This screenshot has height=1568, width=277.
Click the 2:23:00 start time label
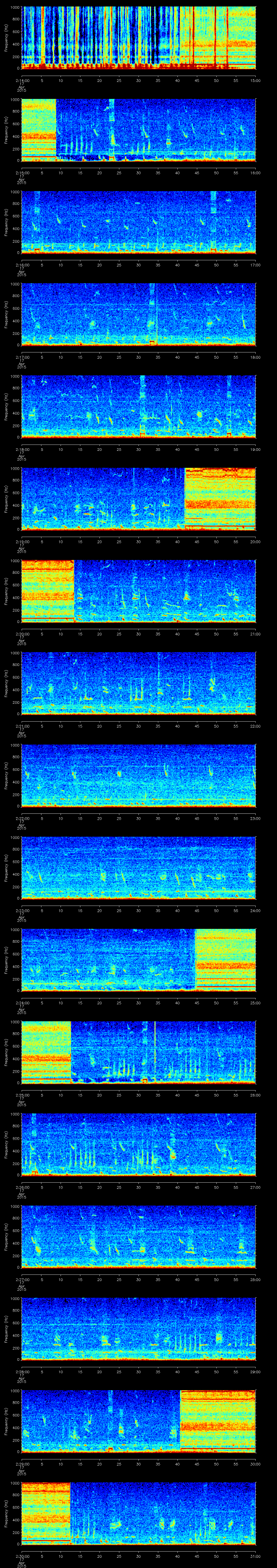coord(22,910)
